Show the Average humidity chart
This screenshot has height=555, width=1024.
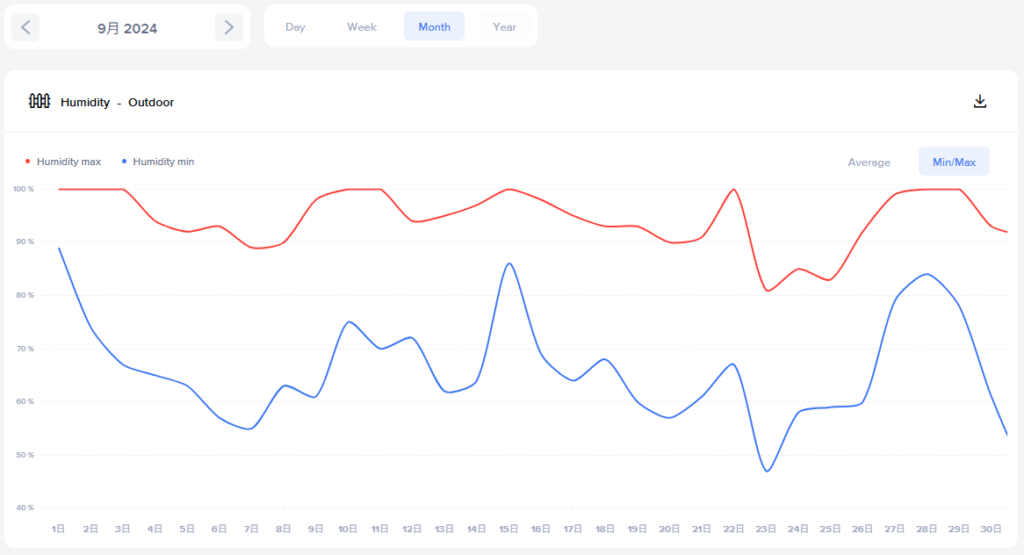point(869,162)
